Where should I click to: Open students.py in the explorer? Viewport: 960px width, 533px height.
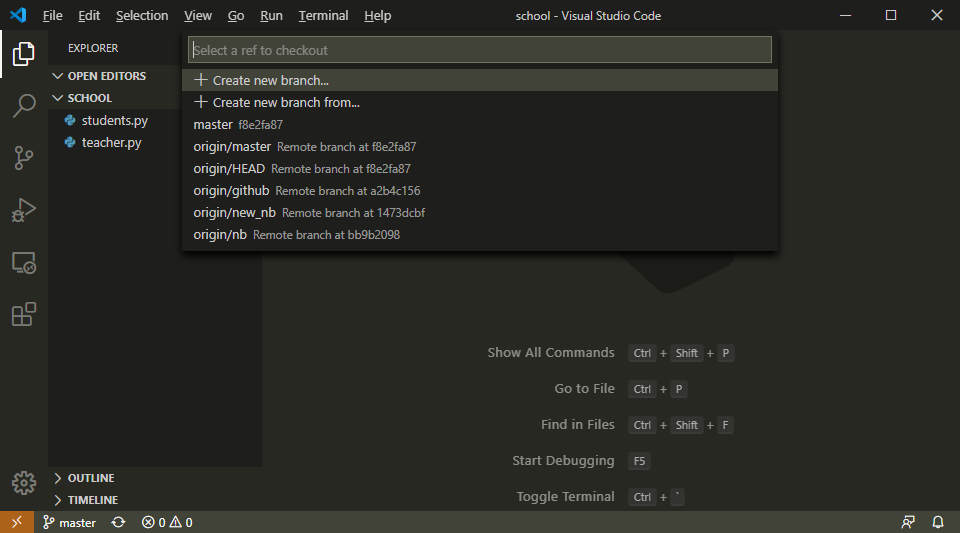[115, 121]
